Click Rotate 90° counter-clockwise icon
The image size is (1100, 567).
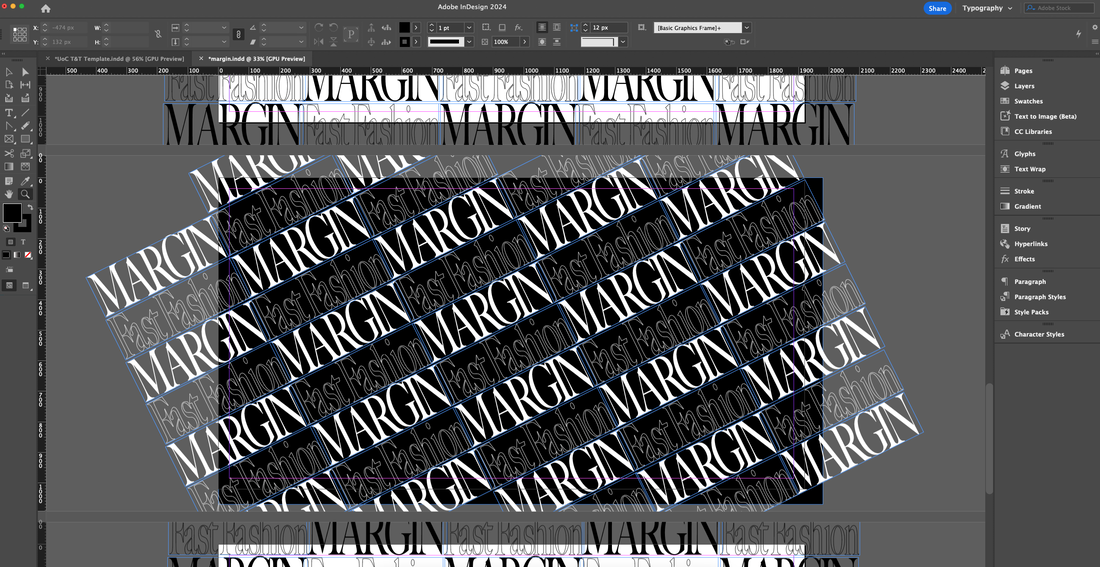tap(333, 27)
